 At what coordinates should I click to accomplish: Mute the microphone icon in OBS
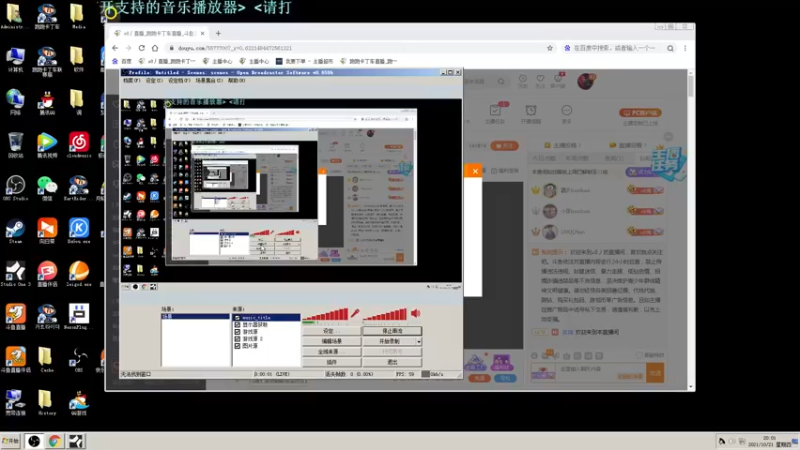[355, 313]
